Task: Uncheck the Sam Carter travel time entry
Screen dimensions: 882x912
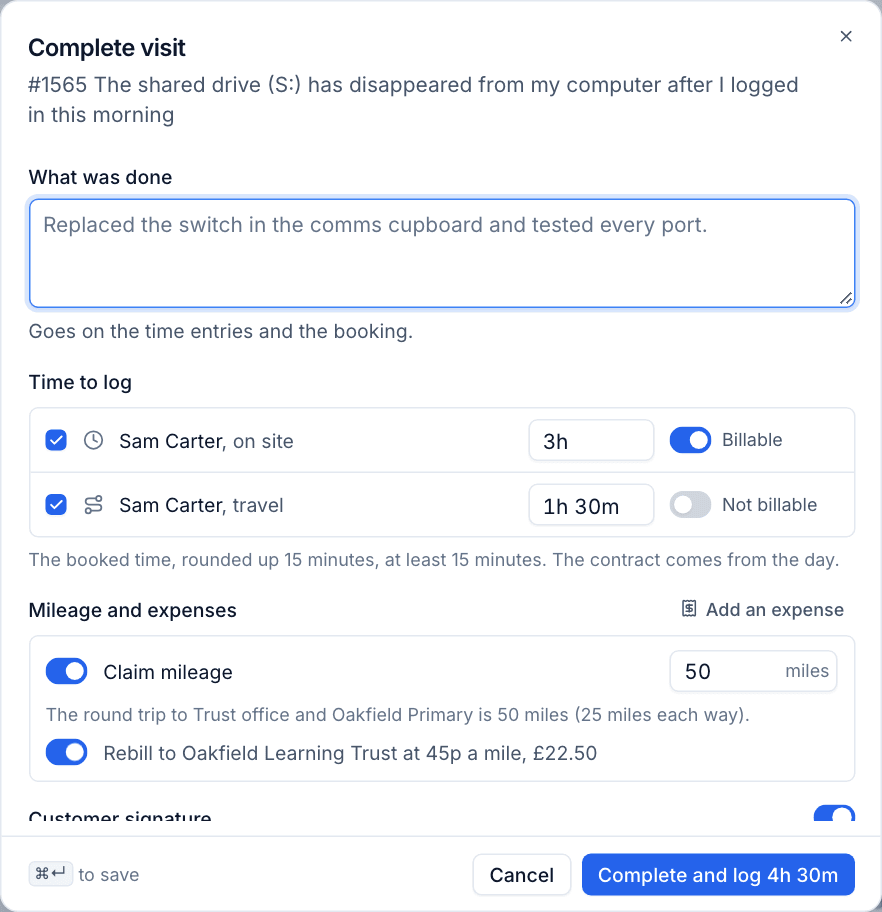Action: click(x=56, y=504)
